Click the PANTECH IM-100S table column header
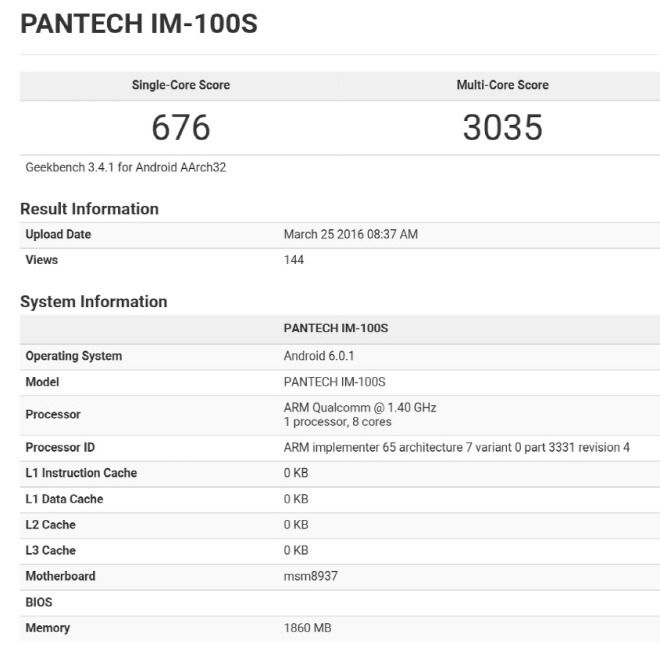Screen dimensions: 660x649 (x=336, y=328)
